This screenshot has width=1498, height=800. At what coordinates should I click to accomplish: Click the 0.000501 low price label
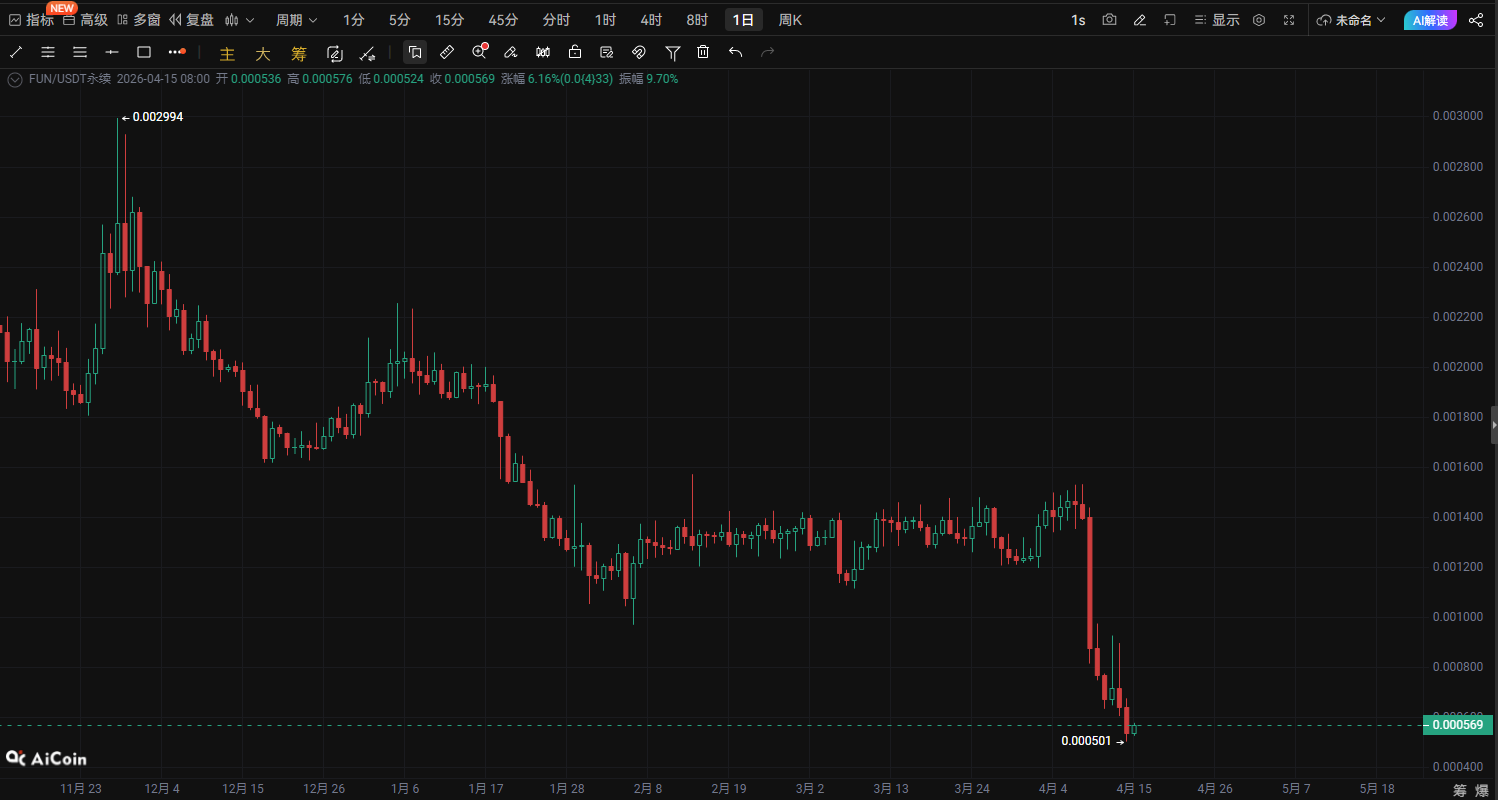[x=1086, y=741]
